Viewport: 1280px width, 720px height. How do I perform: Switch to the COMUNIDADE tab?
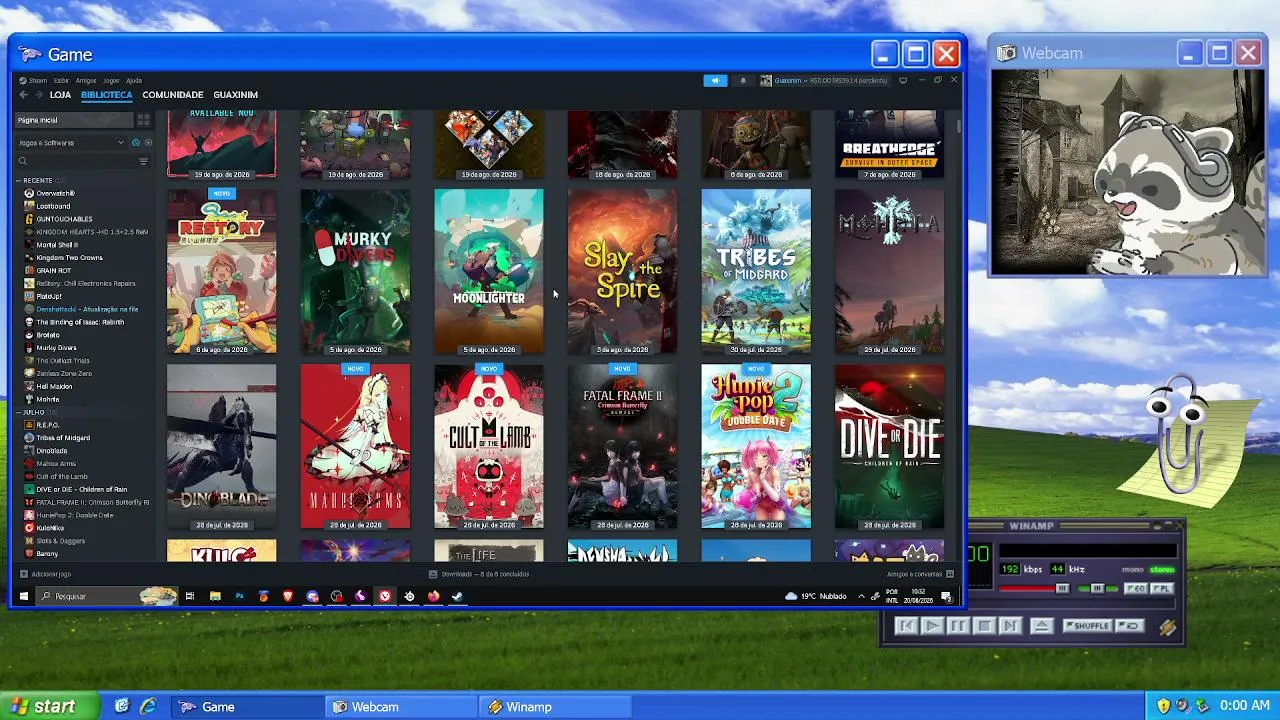pyautogui.click(x=173, y=95)
